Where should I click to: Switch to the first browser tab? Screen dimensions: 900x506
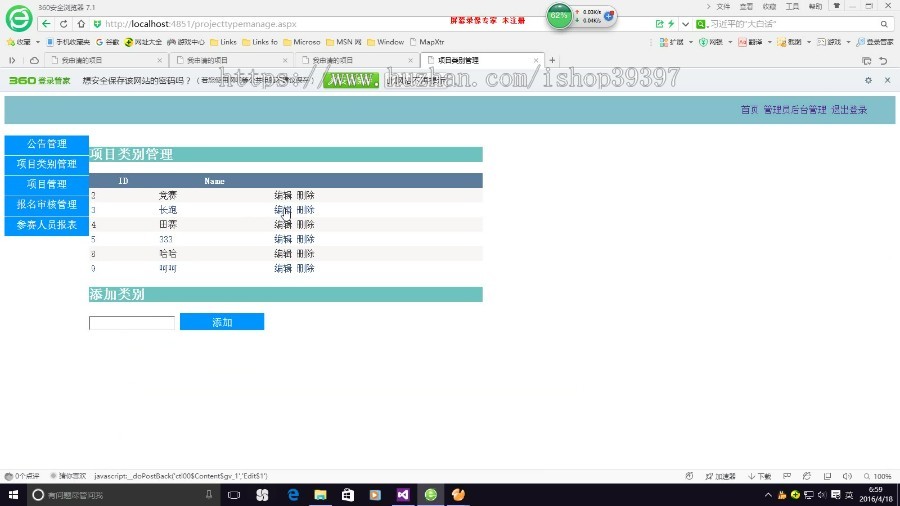(106, 60)
